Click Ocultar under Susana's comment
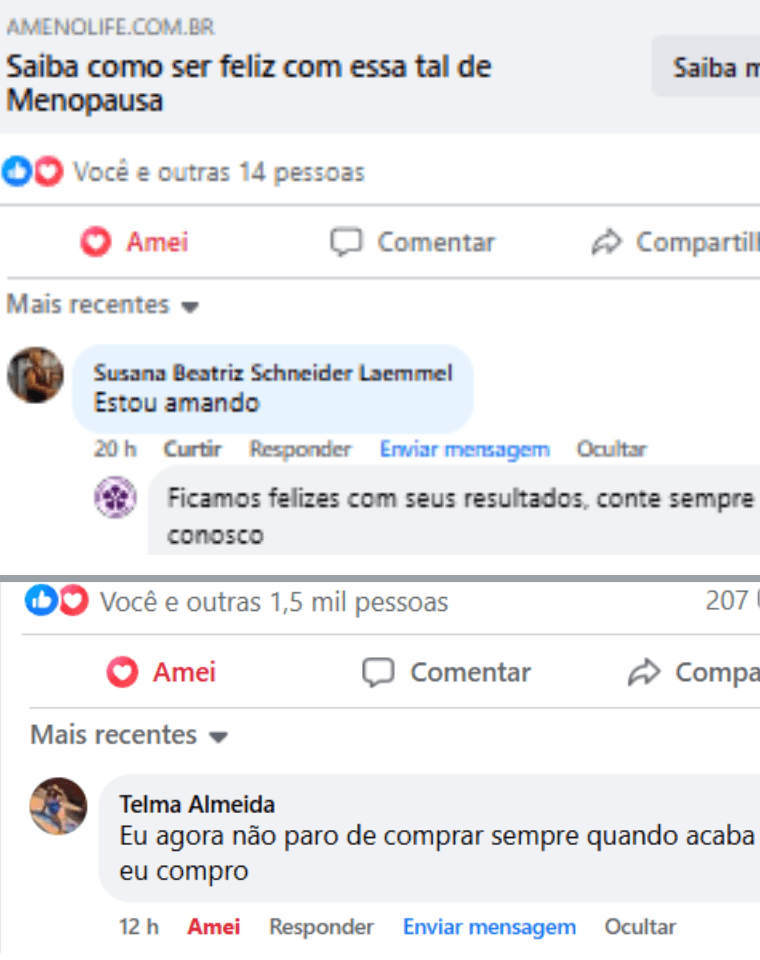The image size is (760, 960). coord(611,450)
